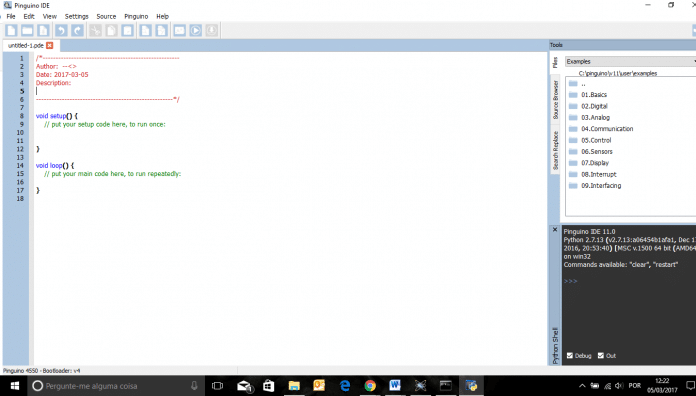Open the Settings menu

(77, 16)
